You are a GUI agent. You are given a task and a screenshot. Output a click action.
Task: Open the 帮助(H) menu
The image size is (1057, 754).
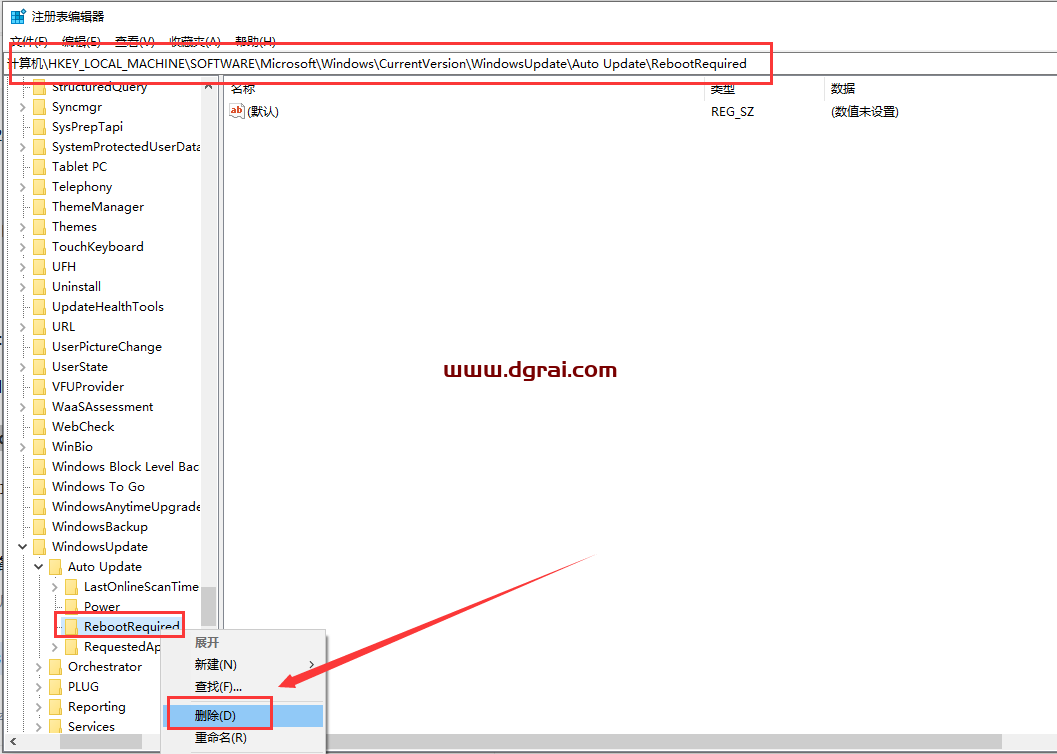pyautogui.click(x=255, y=42)
